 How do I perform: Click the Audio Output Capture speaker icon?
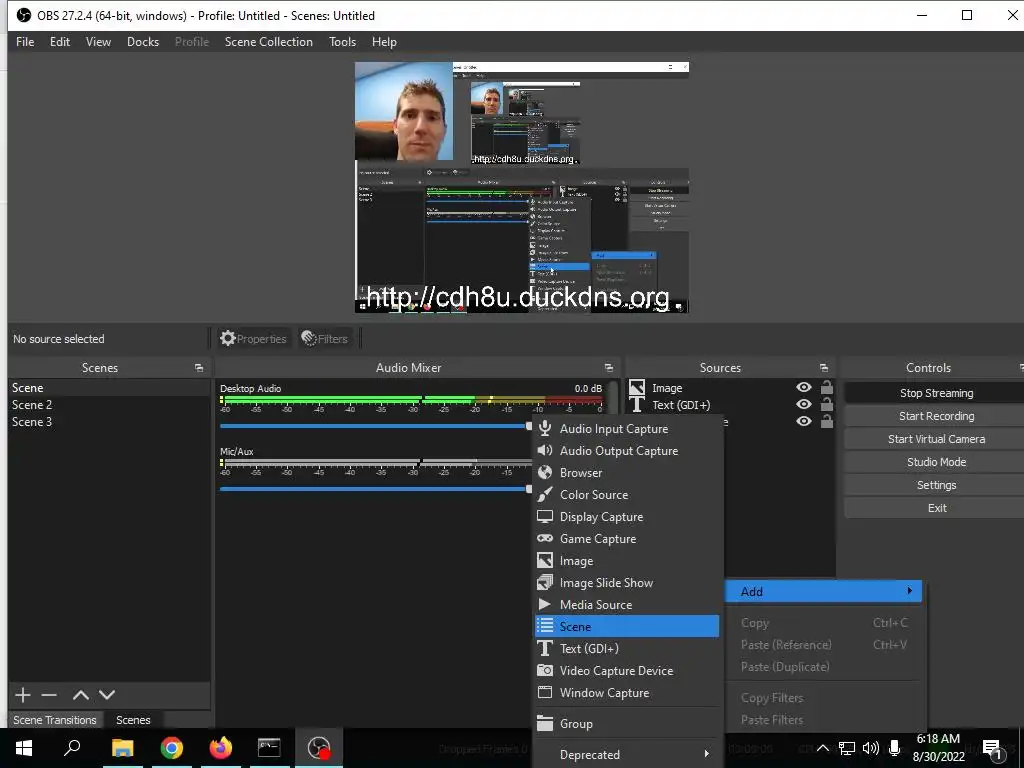coord(545,451)
